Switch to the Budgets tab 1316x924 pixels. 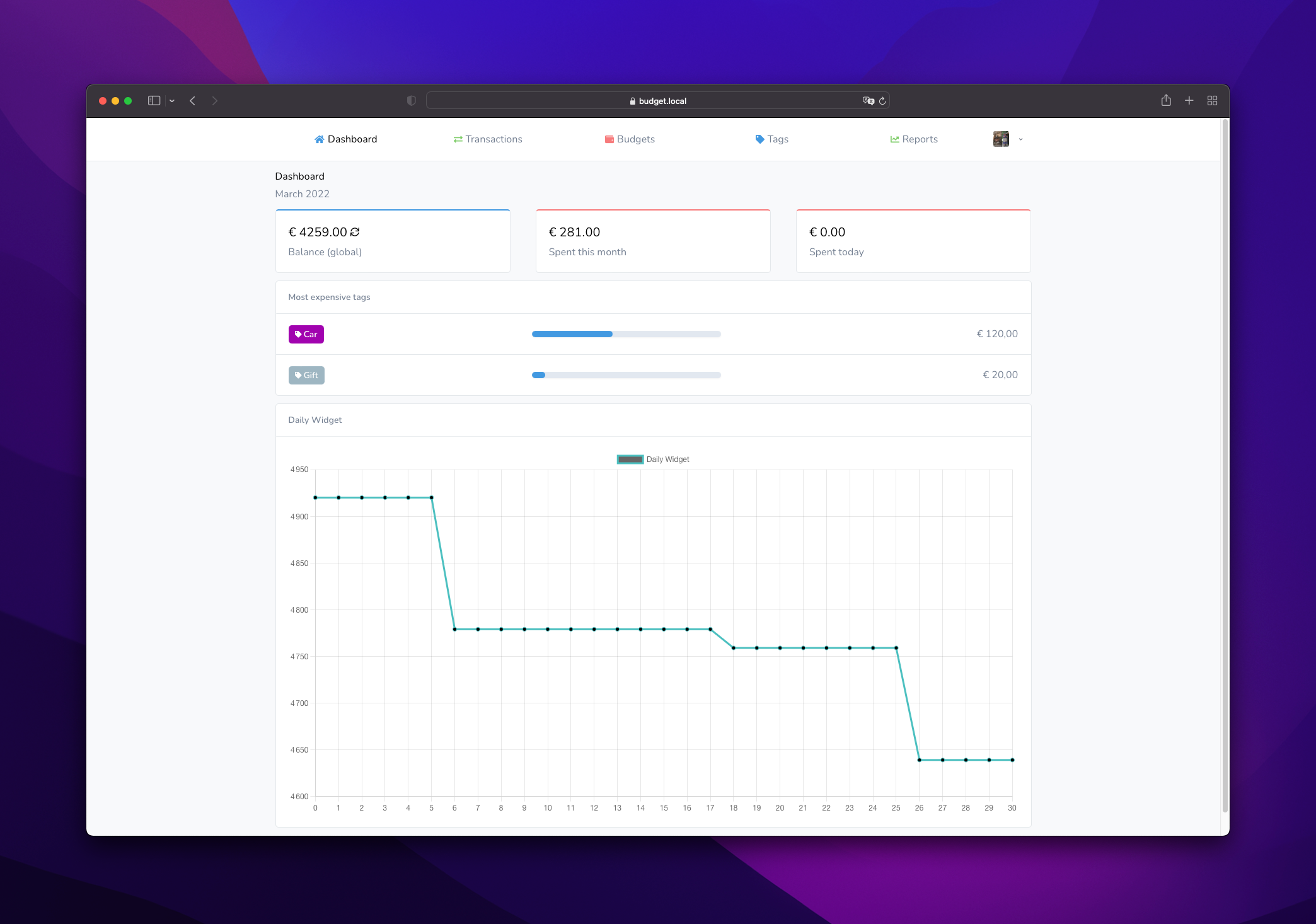coord(630,139)
